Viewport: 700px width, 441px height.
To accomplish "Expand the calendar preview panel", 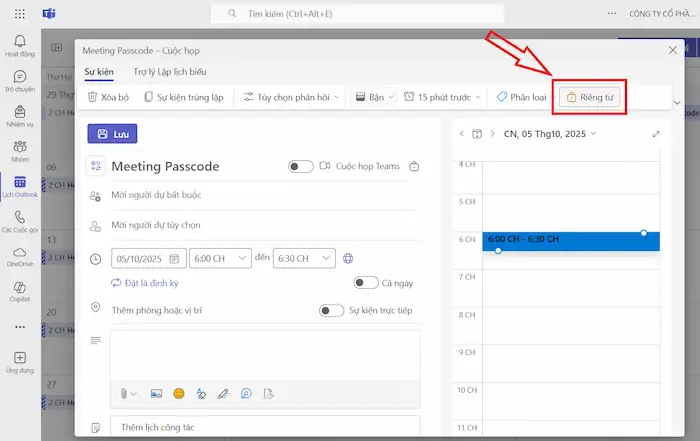I will click(x=656, y=134).
